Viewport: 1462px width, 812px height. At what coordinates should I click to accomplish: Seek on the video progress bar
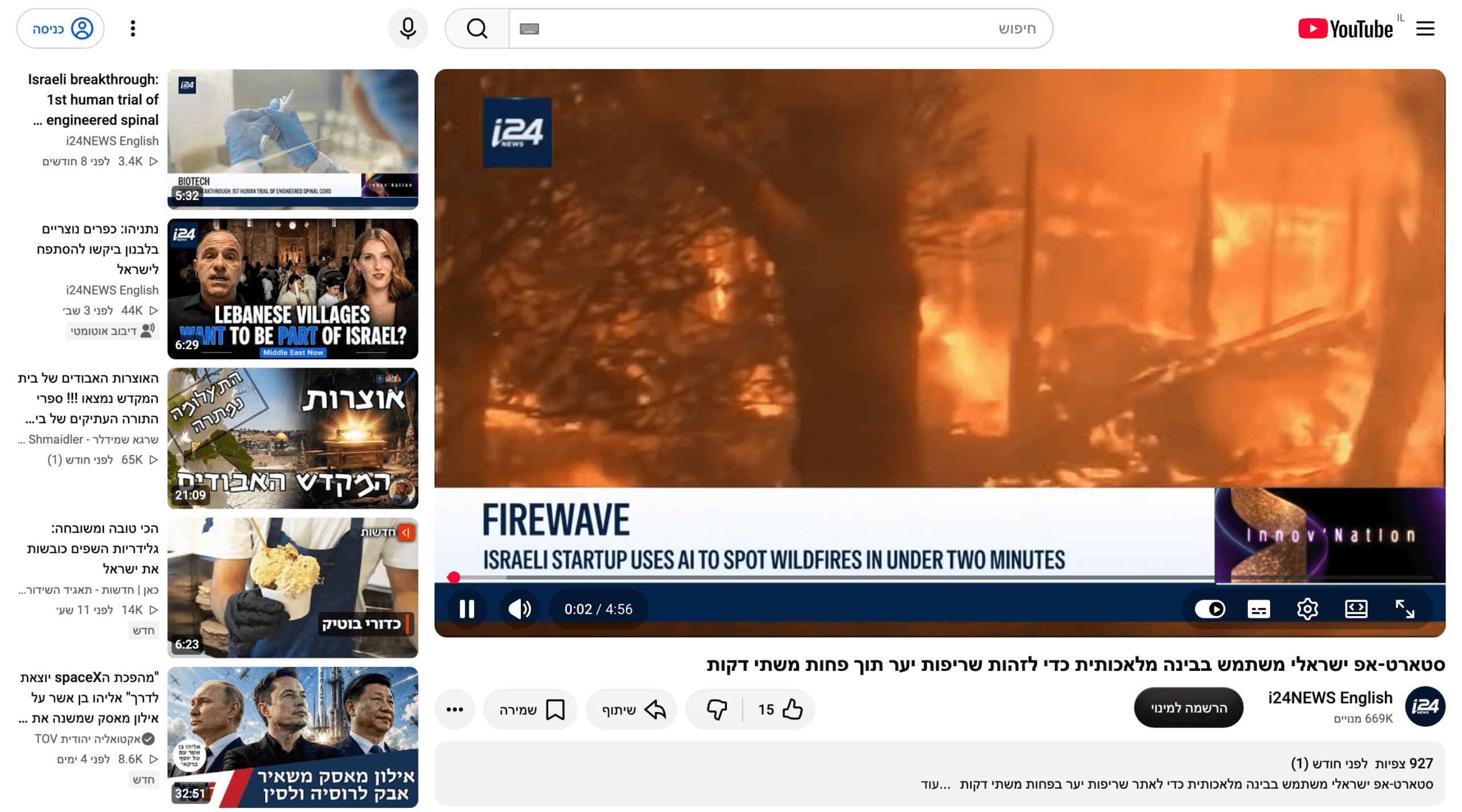point(940,577)
